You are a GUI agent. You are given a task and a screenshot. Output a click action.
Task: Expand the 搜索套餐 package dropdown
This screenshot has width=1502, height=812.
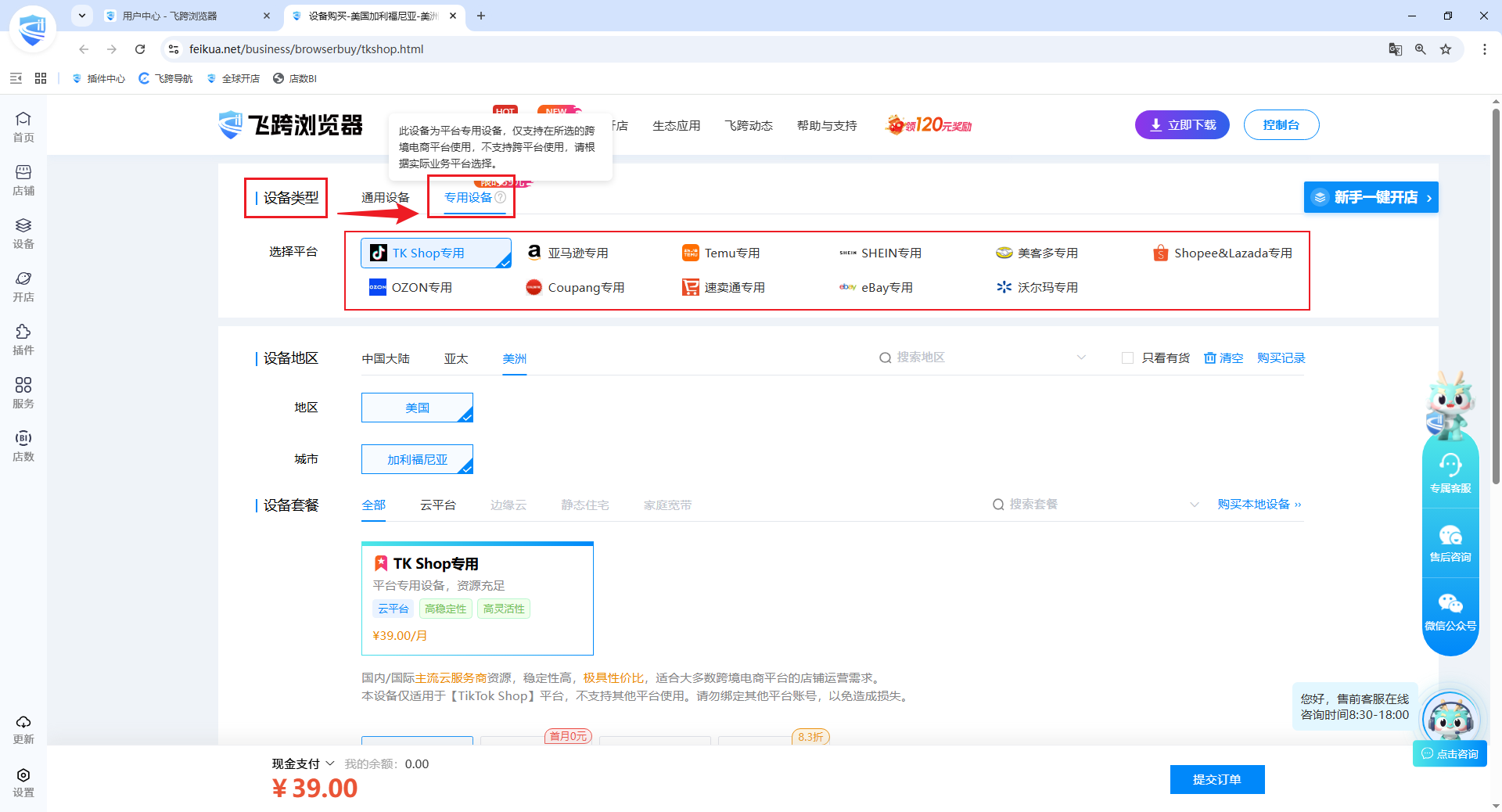coord(1194,505)
